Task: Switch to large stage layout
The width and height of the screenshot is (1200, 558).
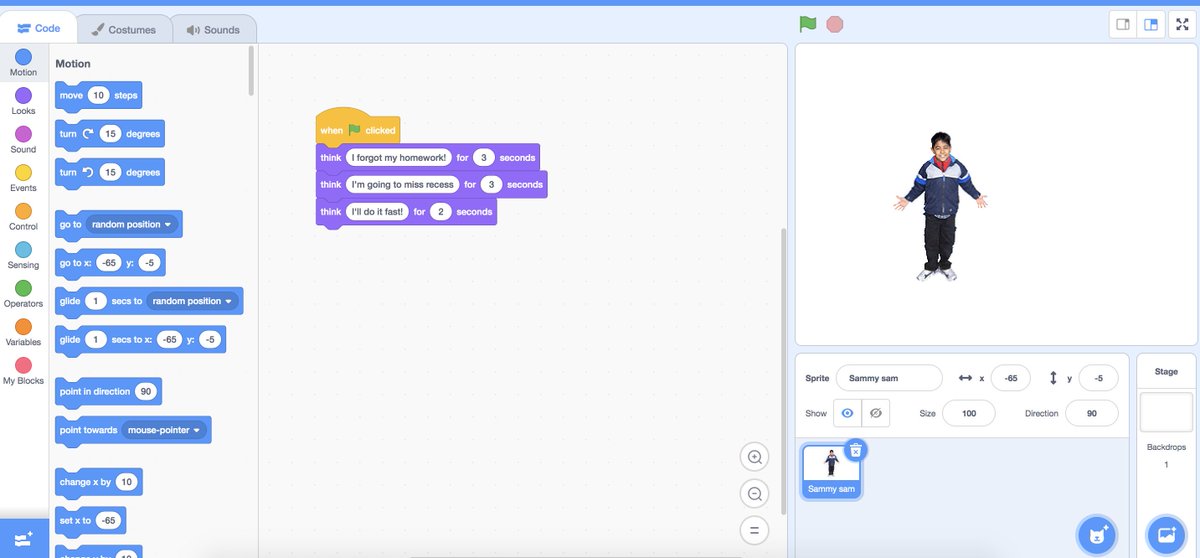Action: point(1151,25)
